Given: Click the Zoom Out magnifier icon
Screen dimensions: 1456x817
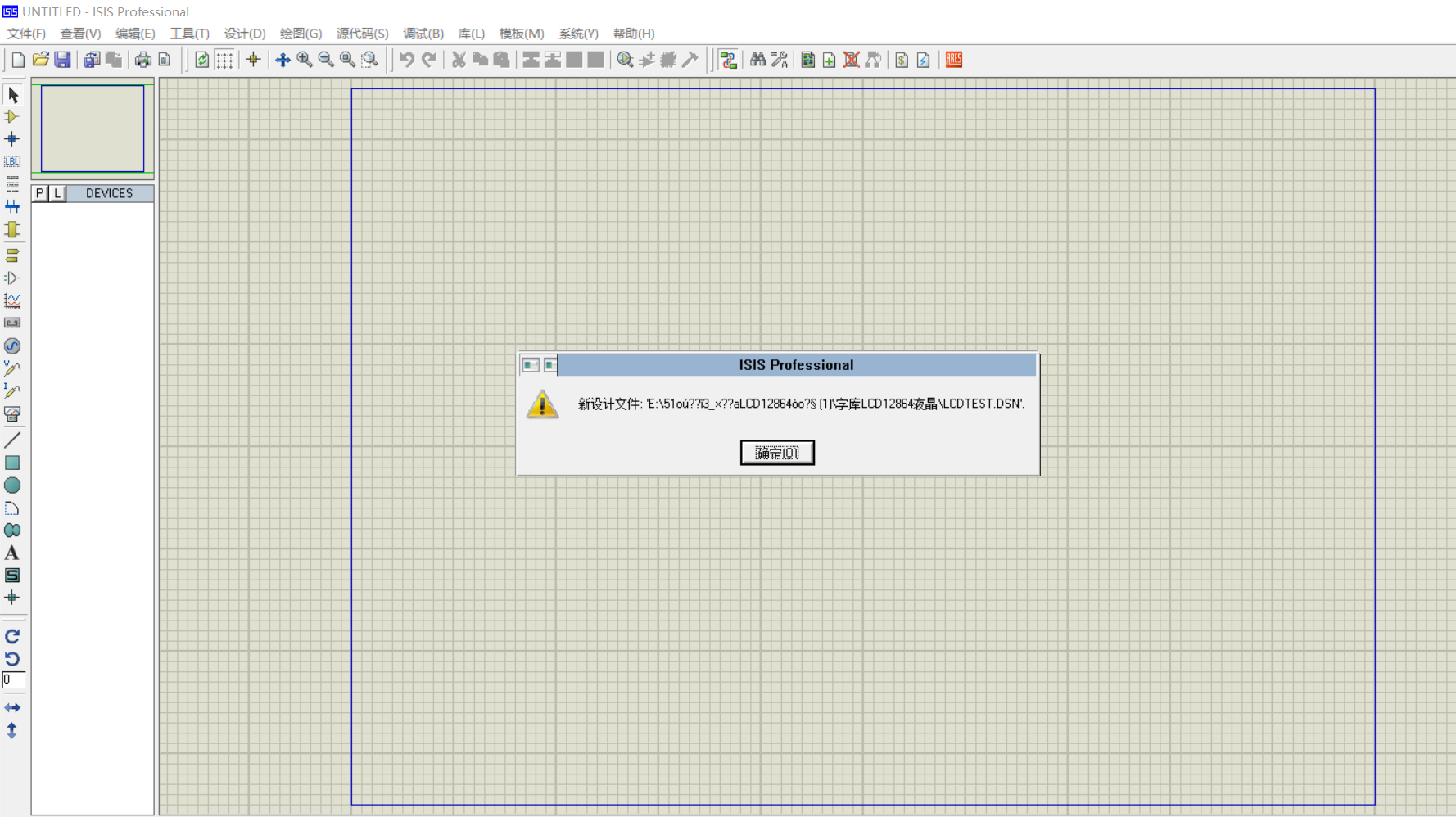Looking at the screenshot, I should tap(326, 60).
